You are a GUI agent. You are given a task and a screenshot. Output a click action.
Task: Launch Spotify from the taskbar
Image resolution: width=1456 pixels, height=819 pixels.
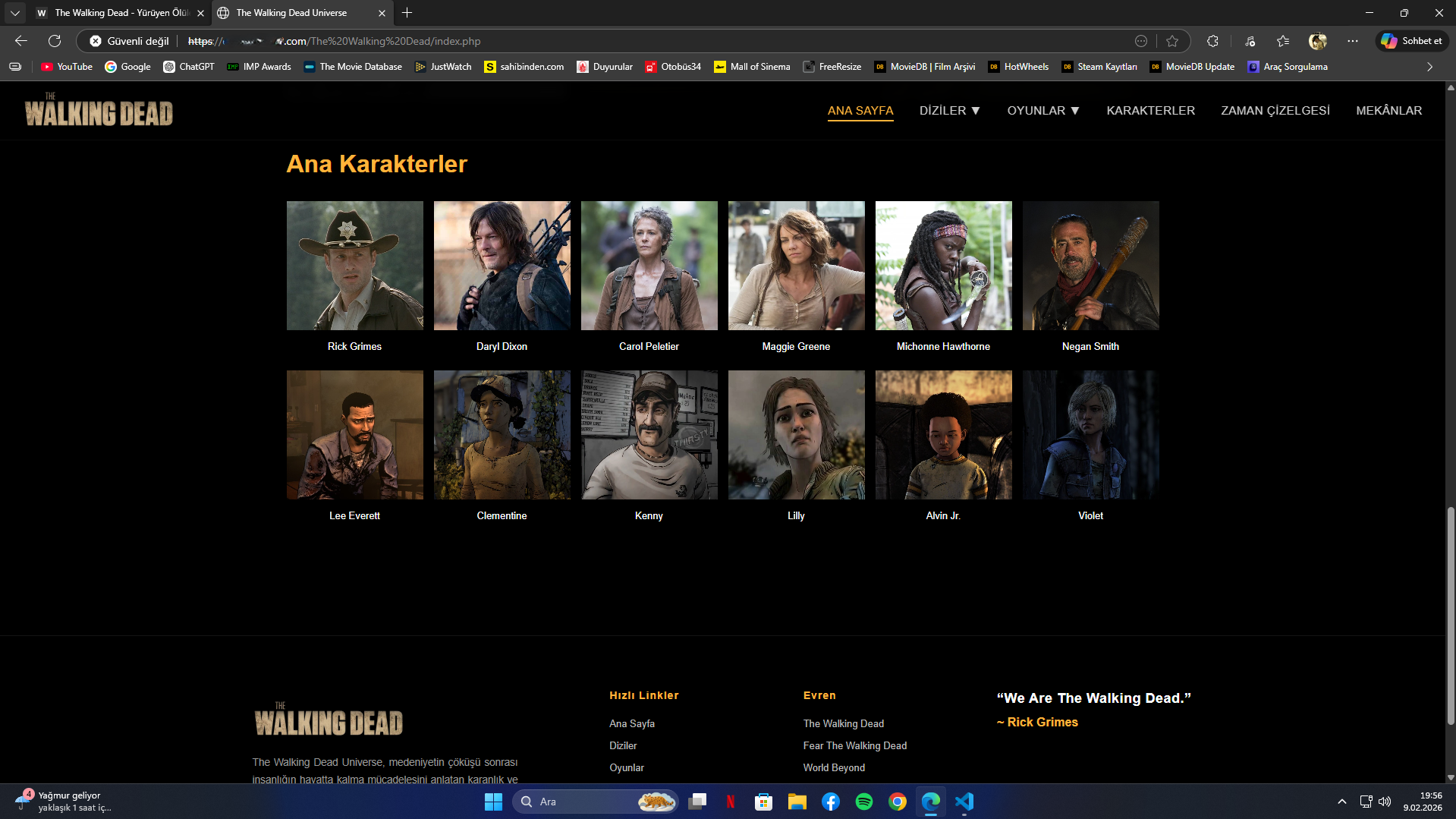point(863,802)
